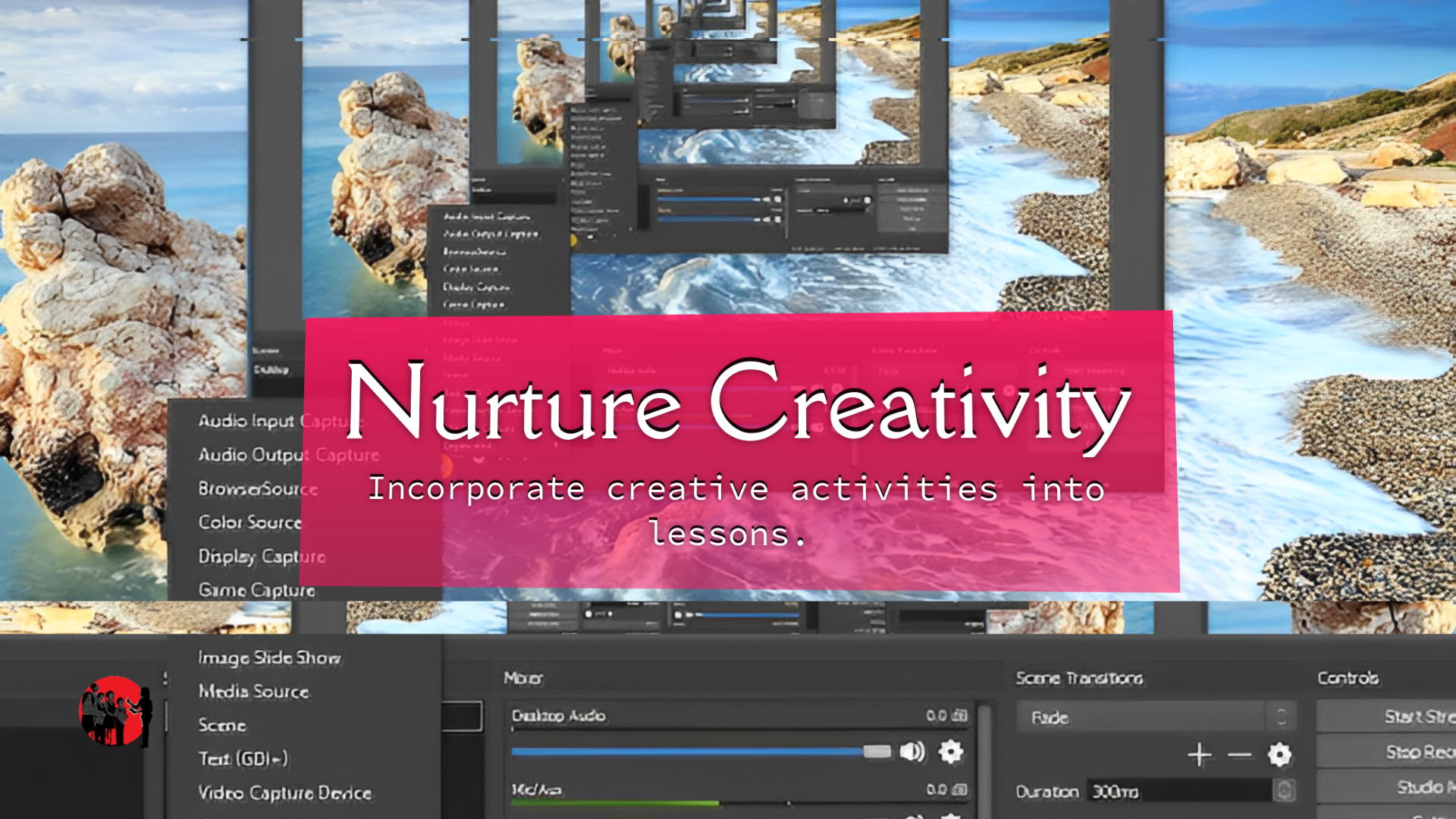Viewport: 1456px width, 819px height.
Task: Choose Image Slide Show from source menu
Action: [x=269, y=657]
